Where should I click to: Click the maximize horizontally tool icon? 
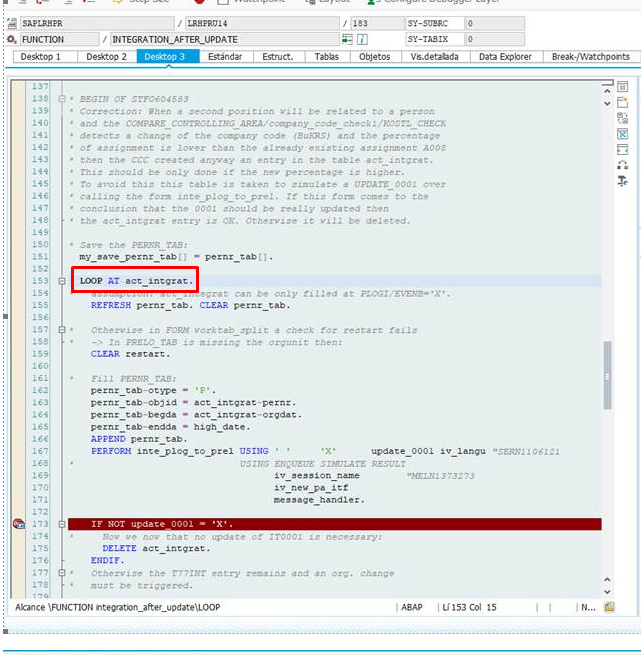pos(623,150)
